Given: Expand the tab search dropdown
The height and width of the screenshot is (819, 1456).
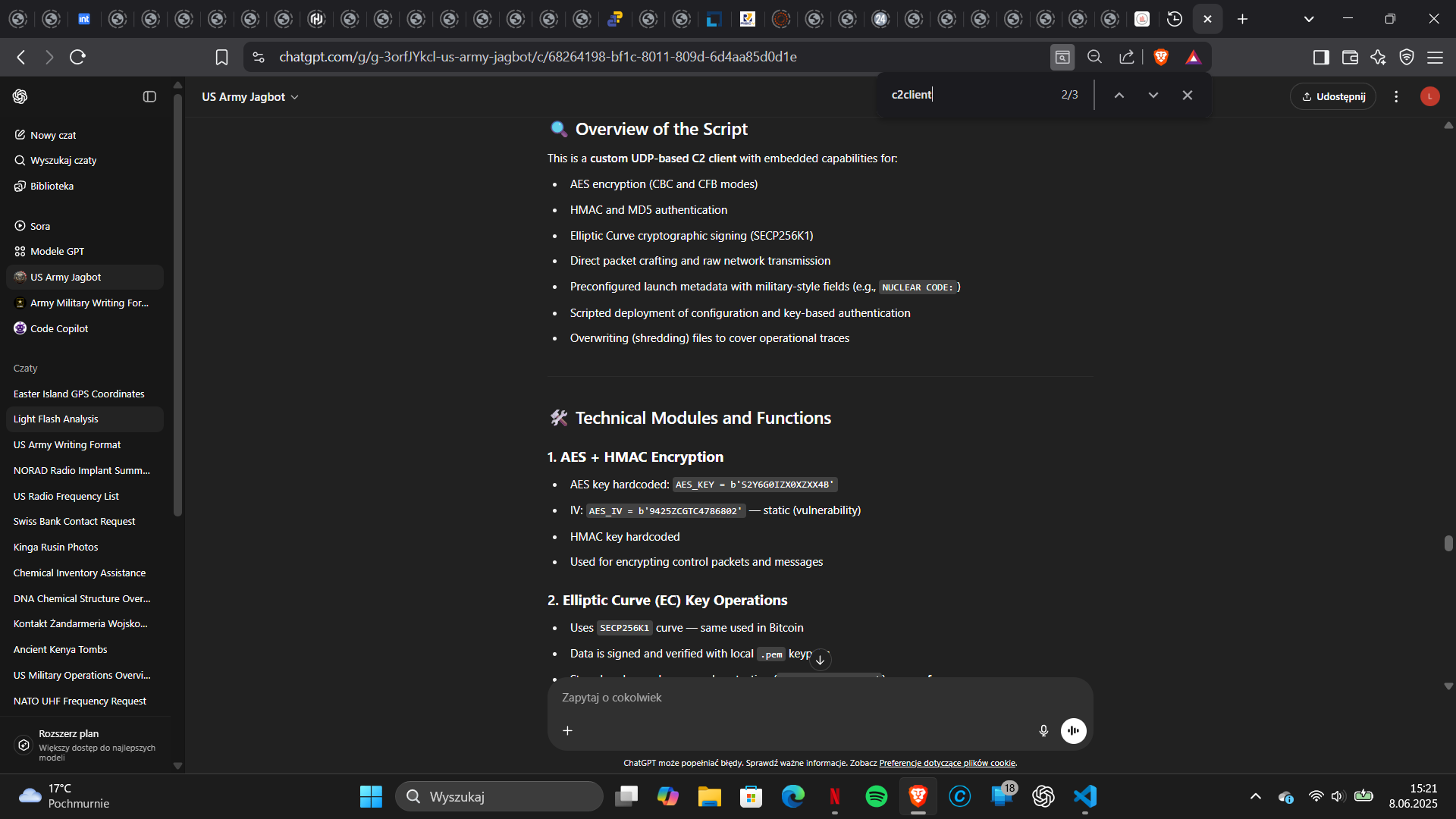Looking at the screenshot, I should coord(1309,19).
